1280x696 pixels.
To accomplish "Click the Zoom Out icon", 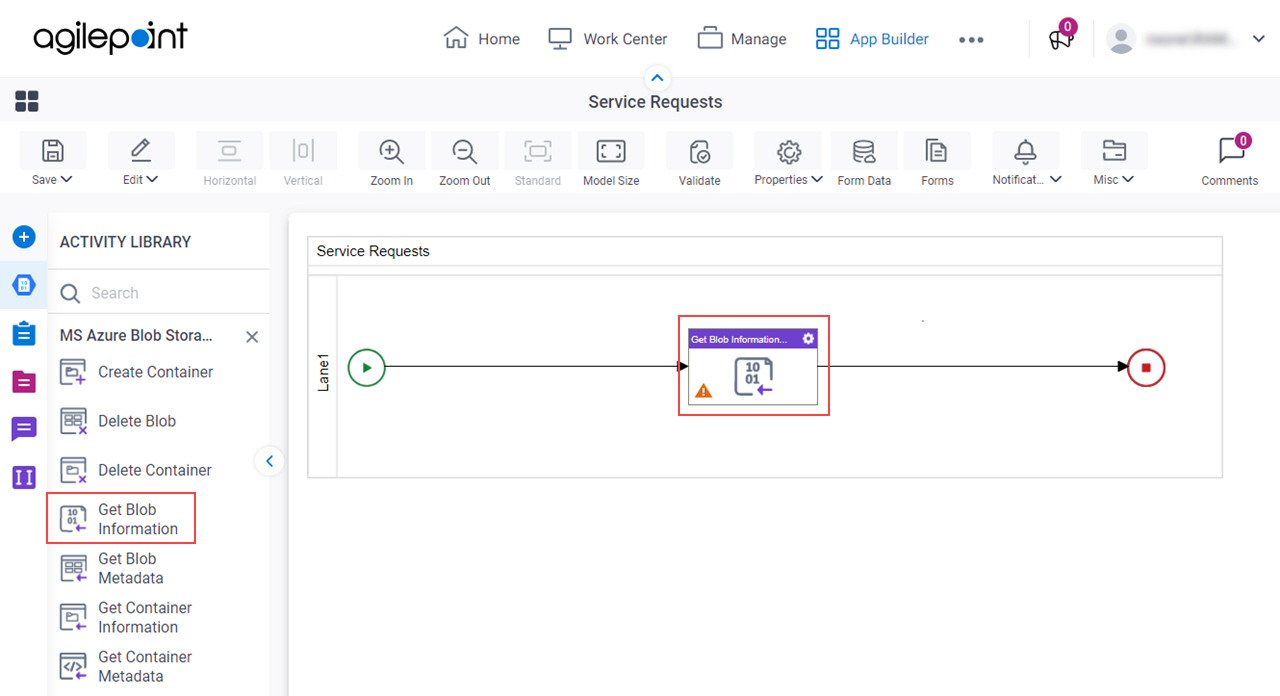I will click(464, 151).
